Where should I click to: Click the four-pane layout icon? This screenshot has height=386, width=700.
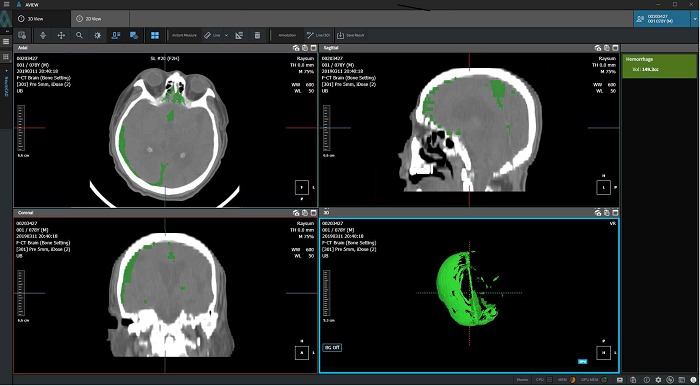tap(155, 35)
